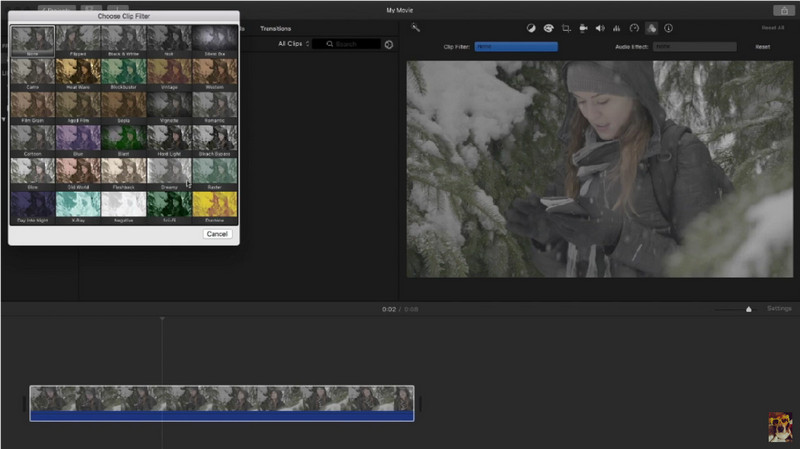This screenshot has height=449, width=800.
Task: Select the Blockbuster filter
Action: 123,74
